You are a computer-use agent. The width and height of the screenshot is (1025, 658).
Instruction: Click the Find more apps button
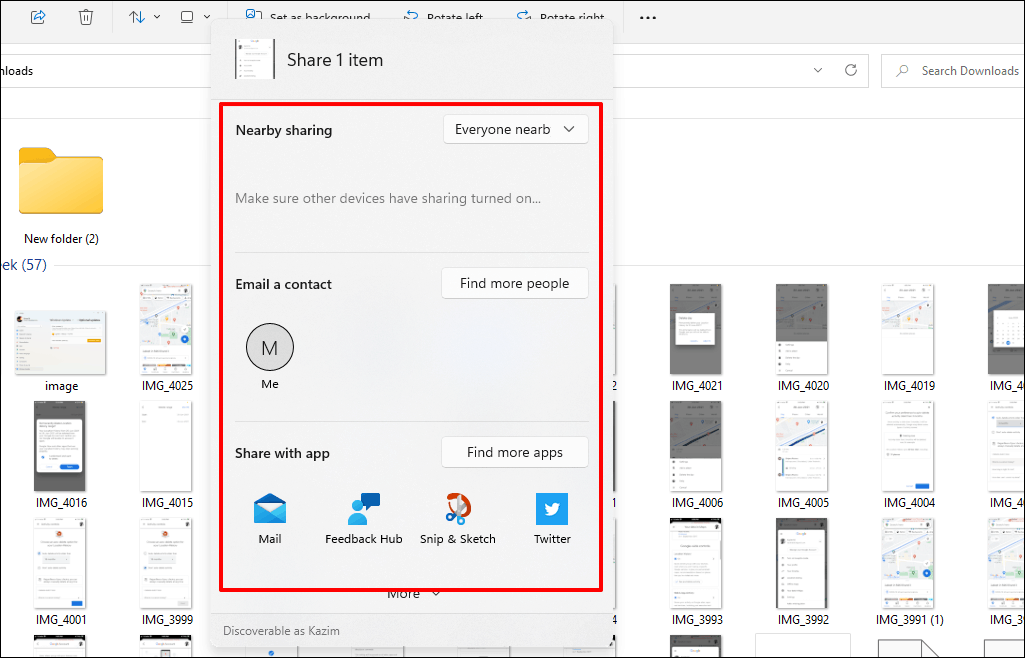(514, 452)
